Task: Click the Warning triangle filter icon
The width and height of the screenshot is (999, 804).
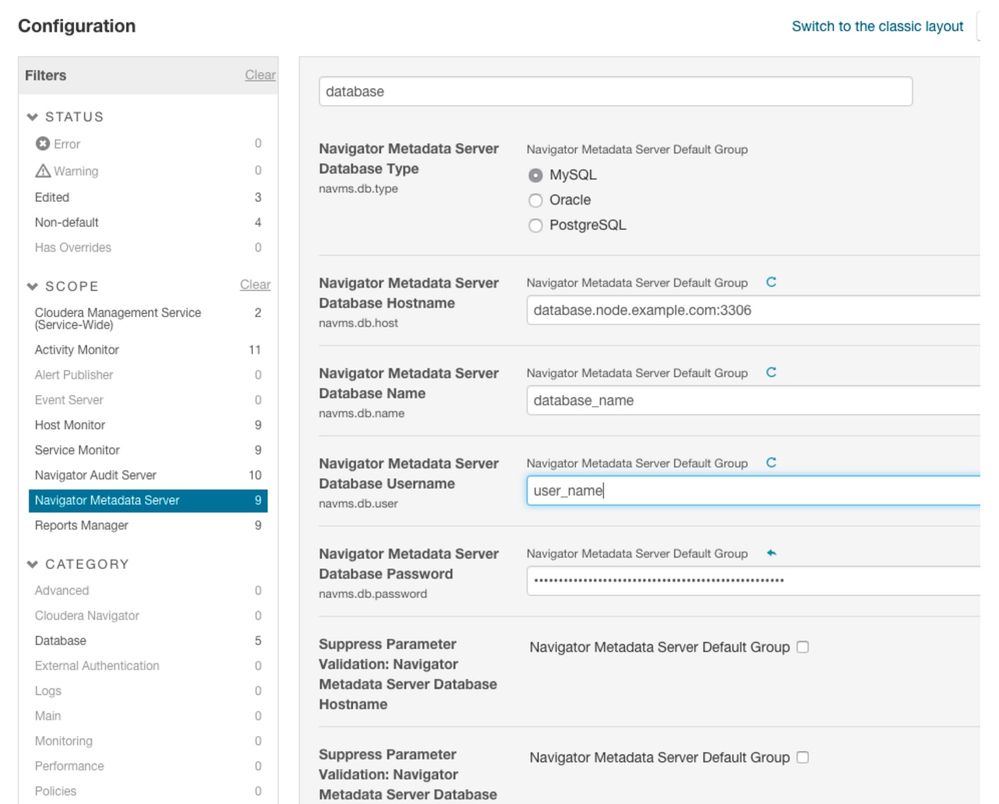Action: [x=42, y=171]
